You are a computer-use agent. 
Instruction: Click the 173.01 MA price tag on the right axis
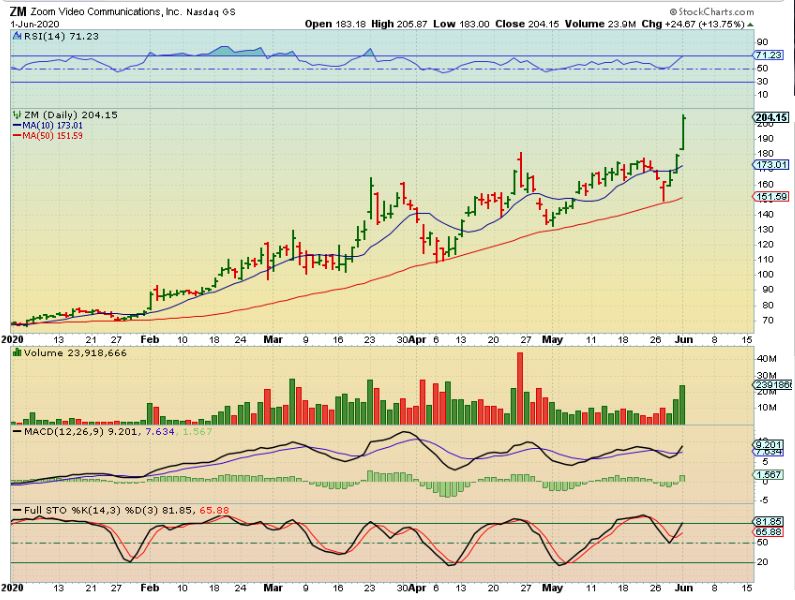[x=771, y=164]
